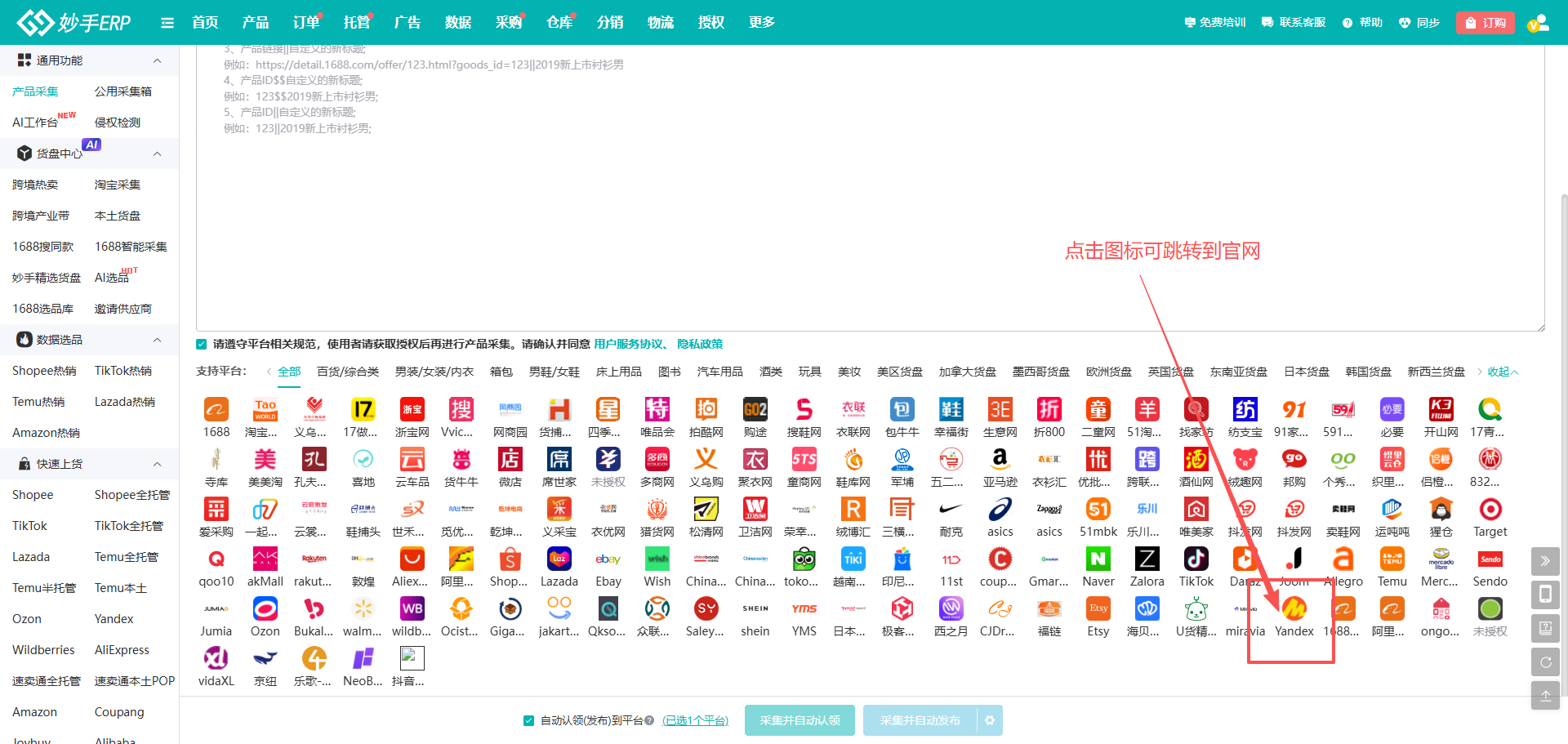The width and height of the screenshot is (1568, 744).
Task: Open the 折800 platform icon
Action: pos(1049,409)
